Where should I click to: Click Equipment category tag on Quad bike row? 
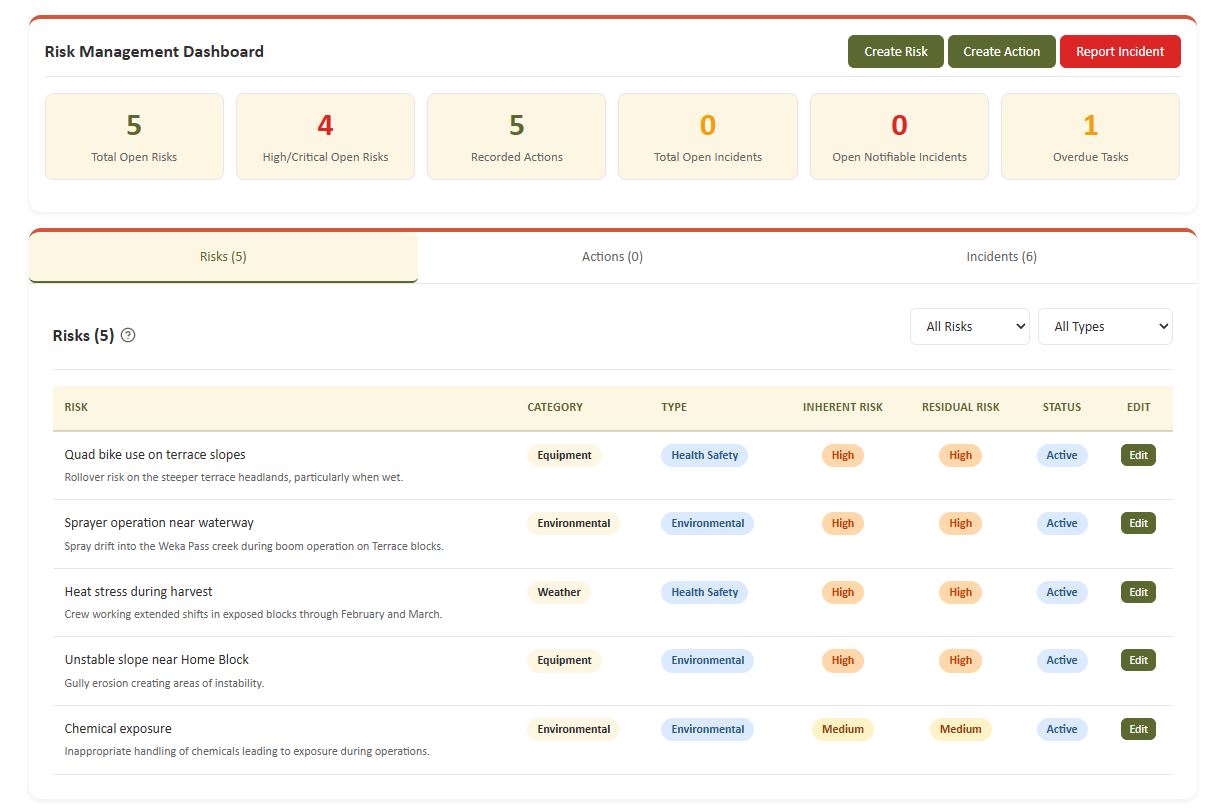point(564,455)
